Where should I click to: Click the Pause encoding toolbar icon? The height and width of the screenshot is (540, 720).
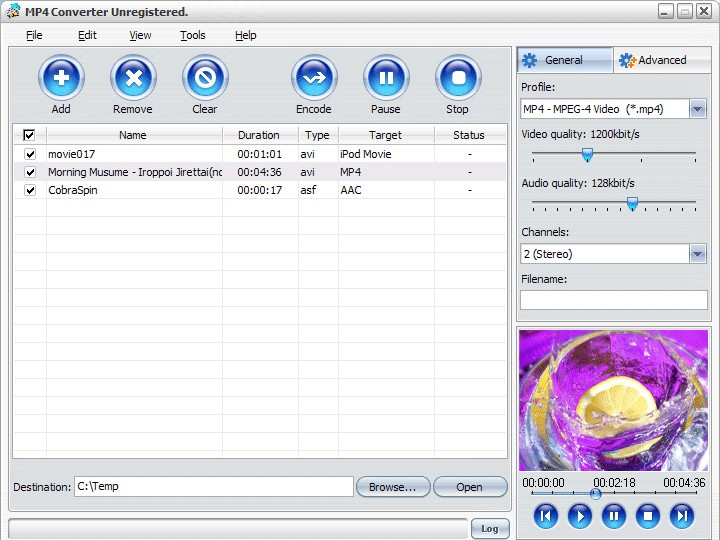[x=386, y=78]
